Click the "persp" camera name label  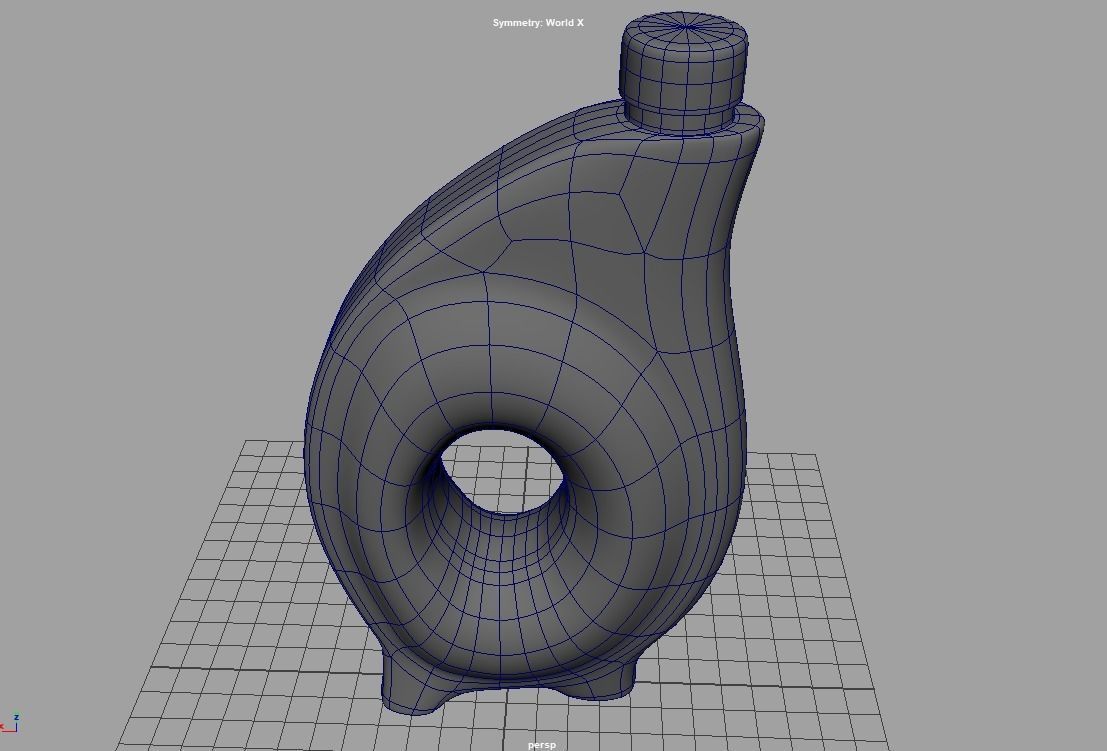(541, 745)
